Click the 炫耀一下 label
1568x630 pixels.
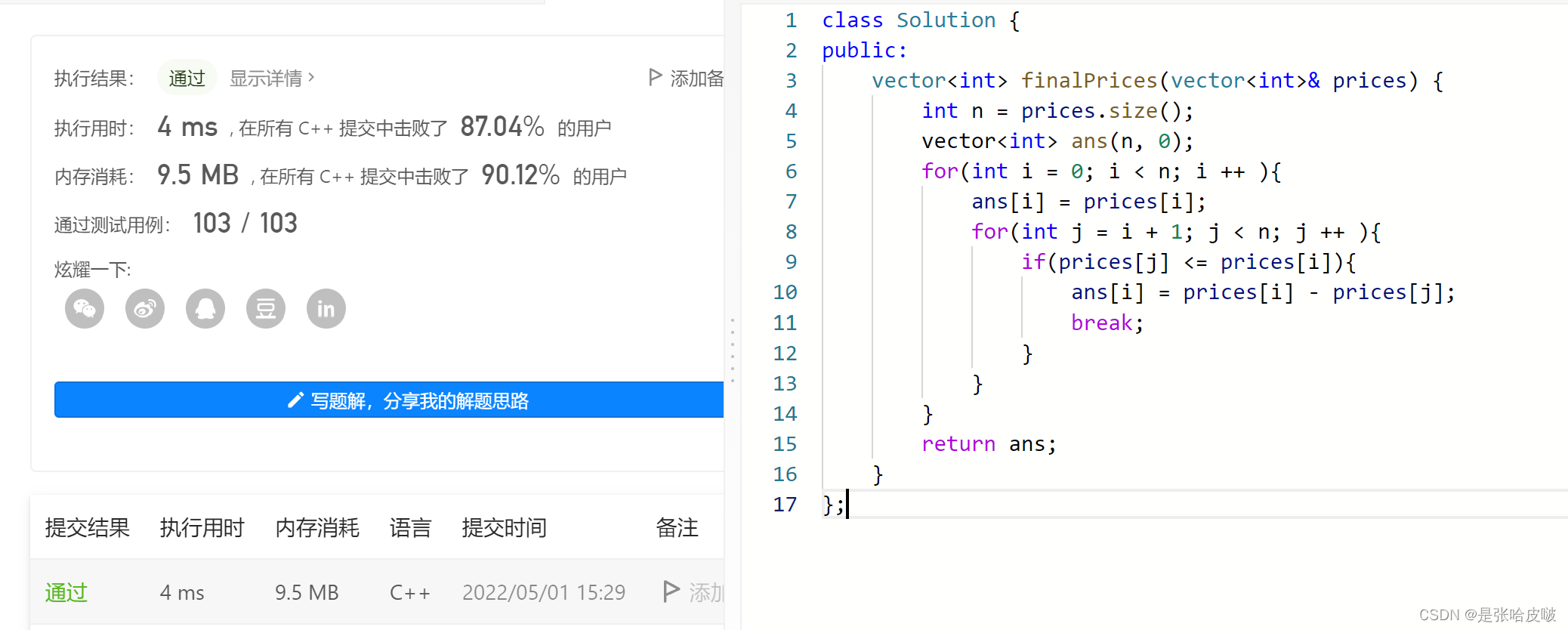point(93,270)
